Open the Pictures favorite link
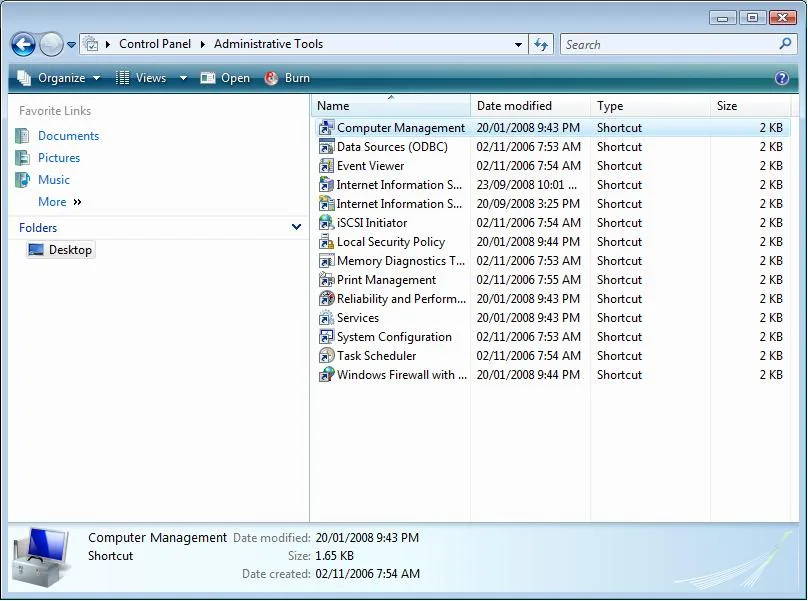 (59, 158)
